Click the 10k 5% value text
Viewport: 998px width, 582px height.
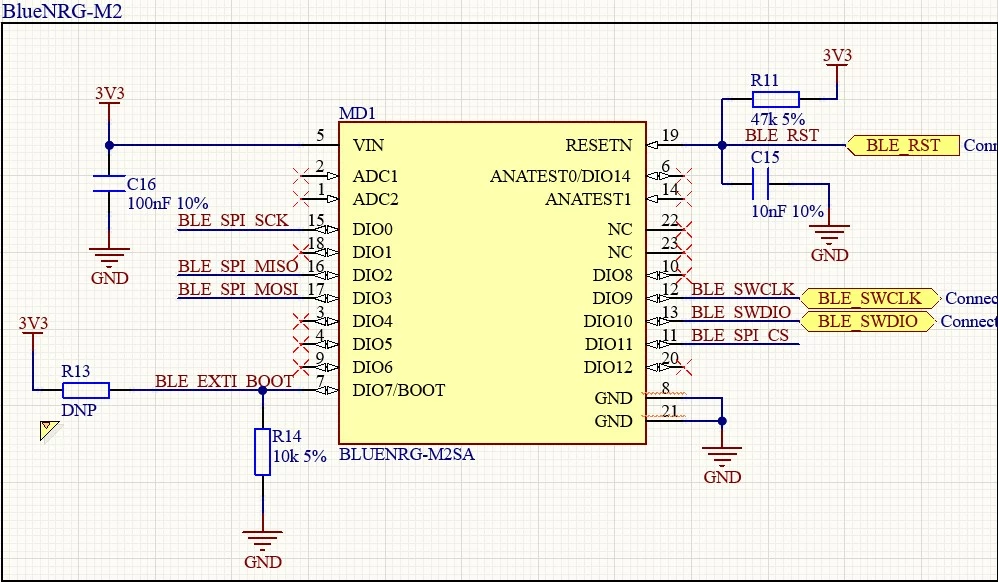coord(299,456)
